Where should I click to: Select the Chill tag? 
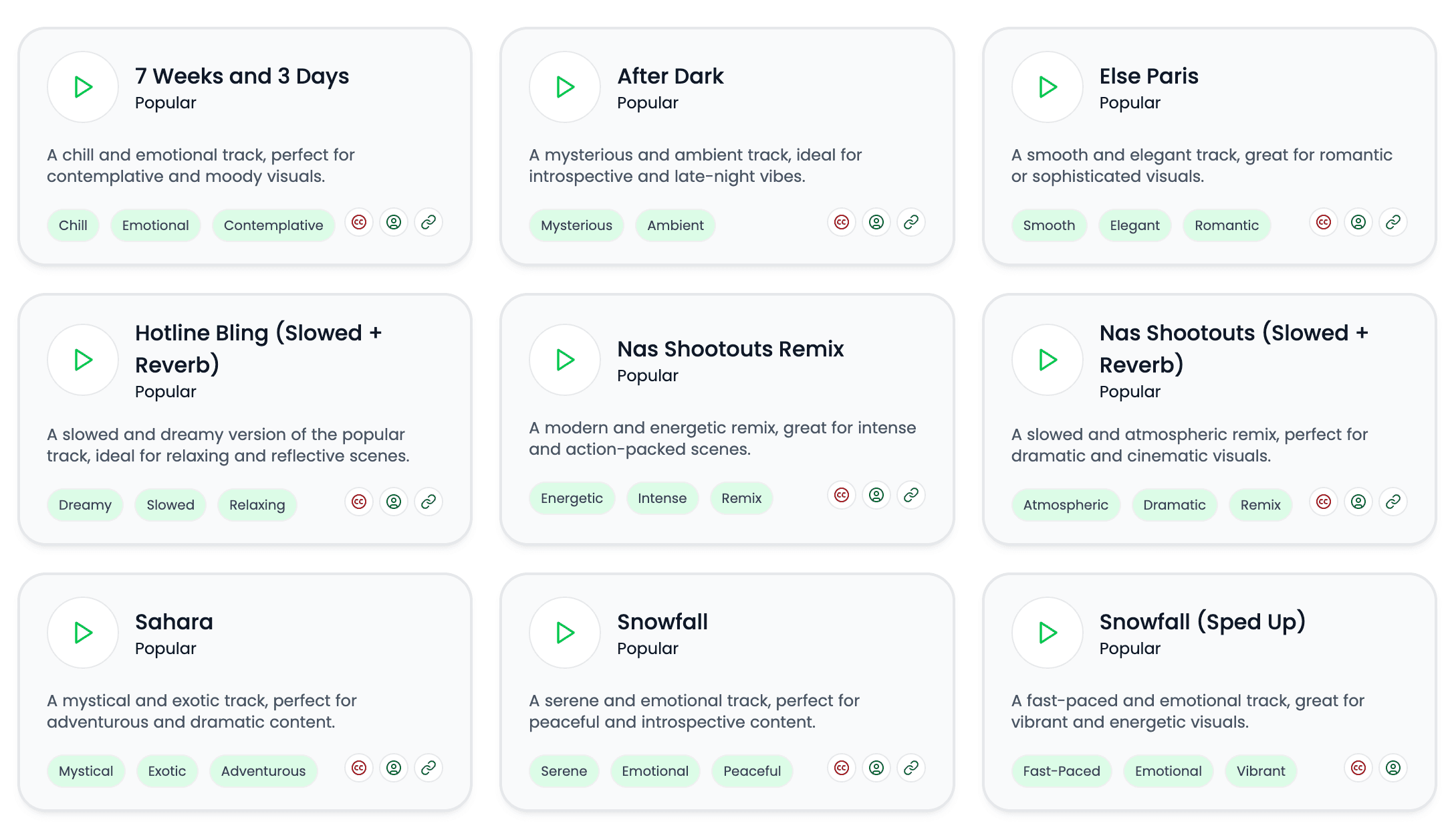73,225
